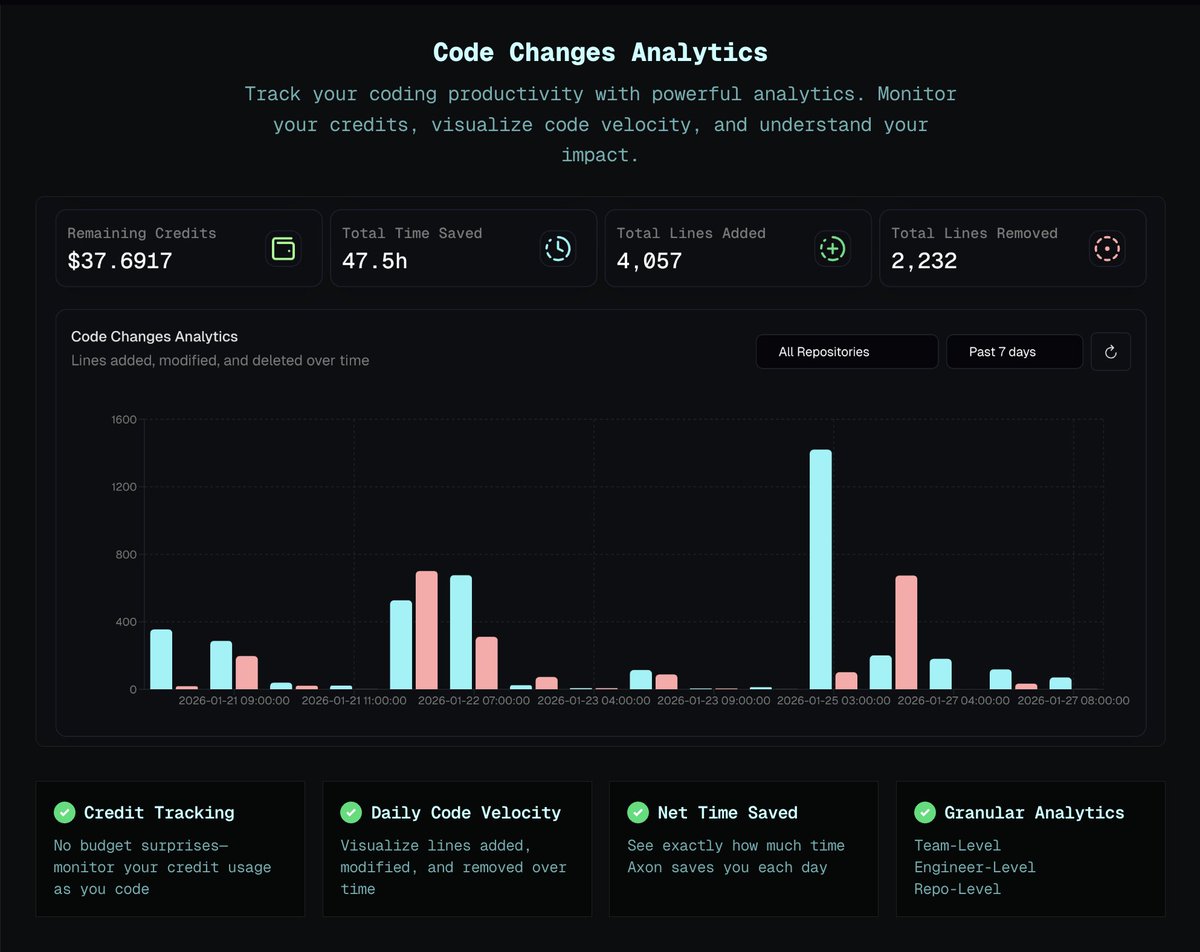Click the plus-circle icon beside Total Lines Added
Viewport: 1200px width, 952px height.
coord(832,248)
